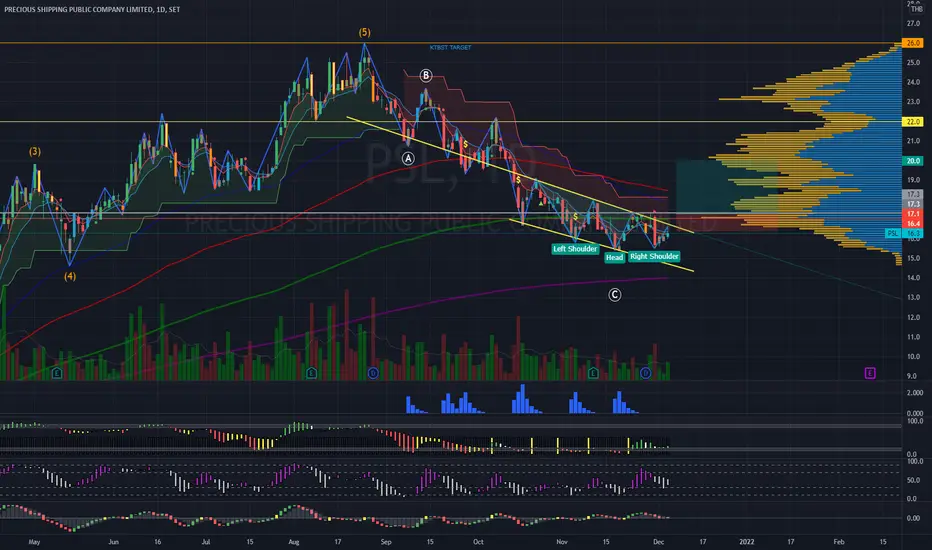Click the yellow 22.0 price label
The width and height of the screenshot is (932, 550).
(x=913, y=121)
